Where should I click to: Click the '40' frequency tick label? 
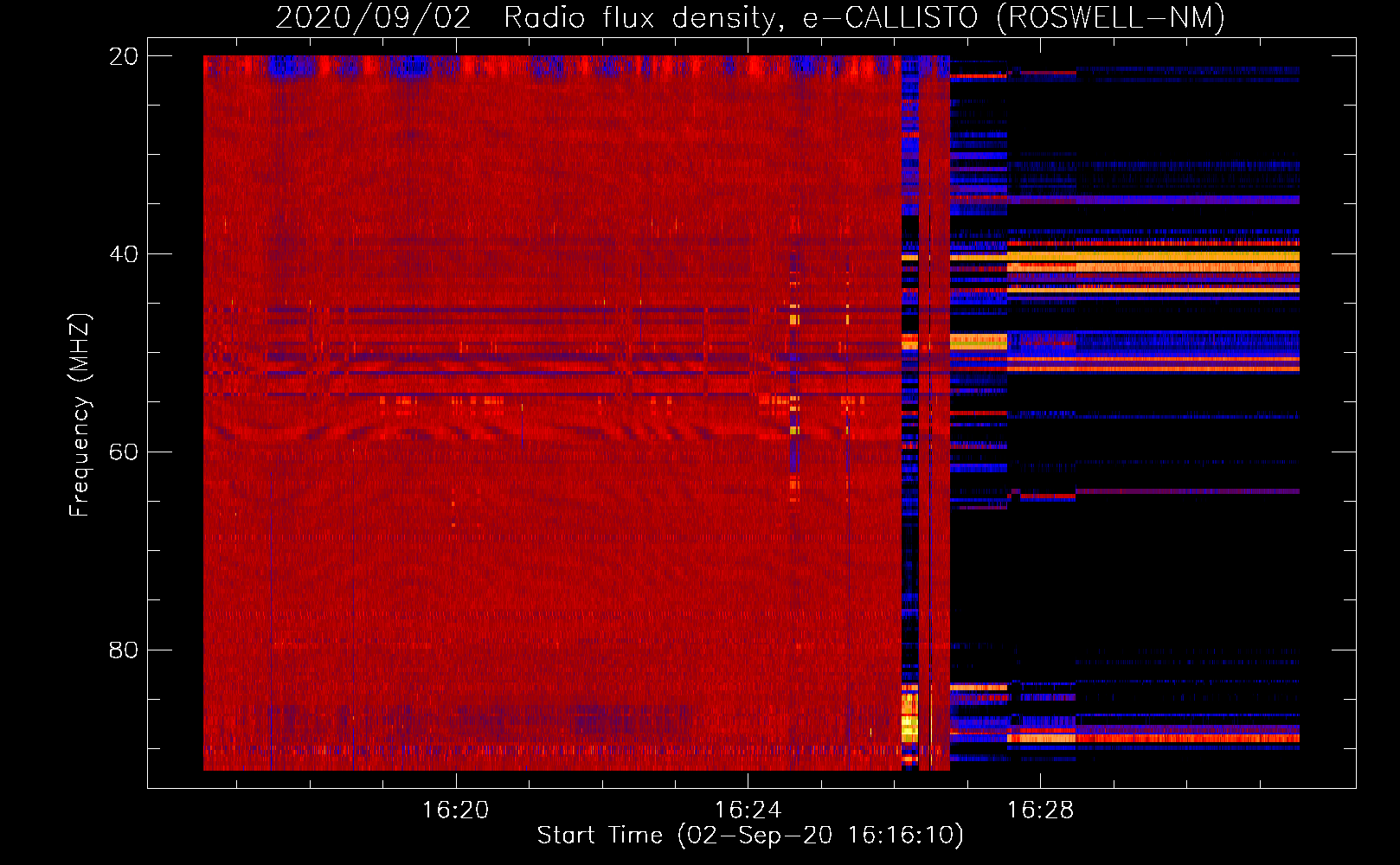coord(123,254)
